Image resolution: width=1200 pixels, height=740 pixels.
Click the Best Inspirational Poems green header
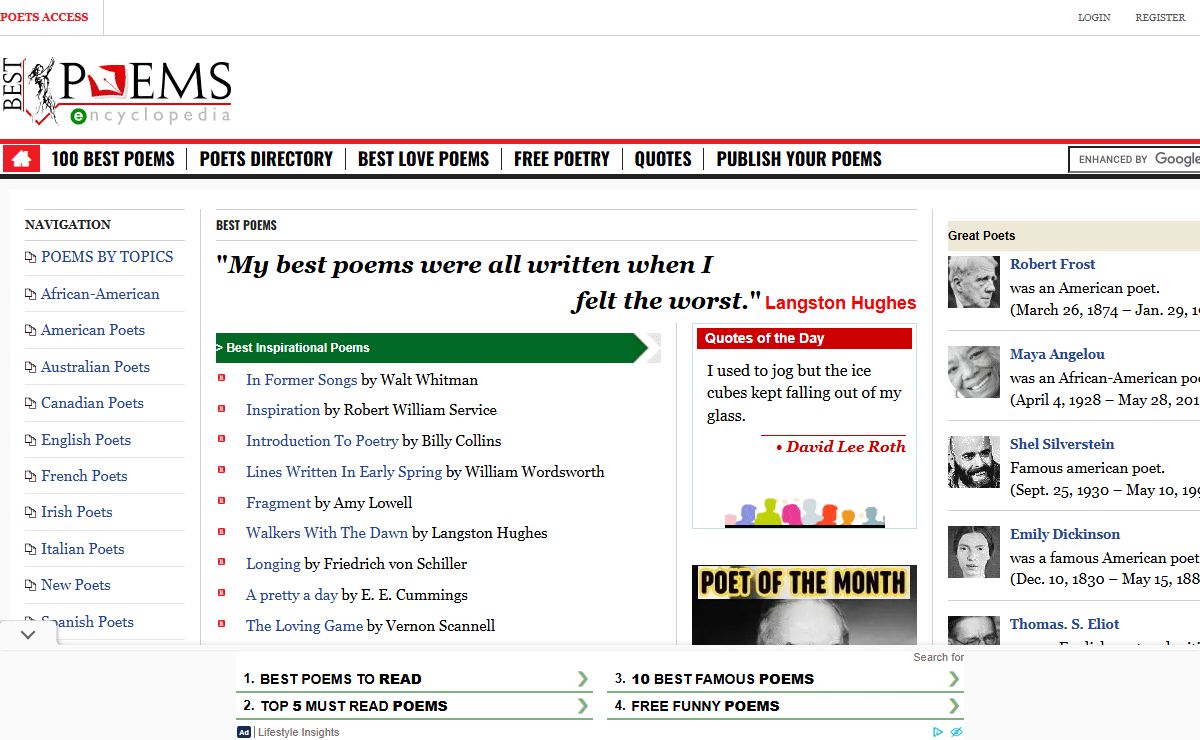[438, 348]
